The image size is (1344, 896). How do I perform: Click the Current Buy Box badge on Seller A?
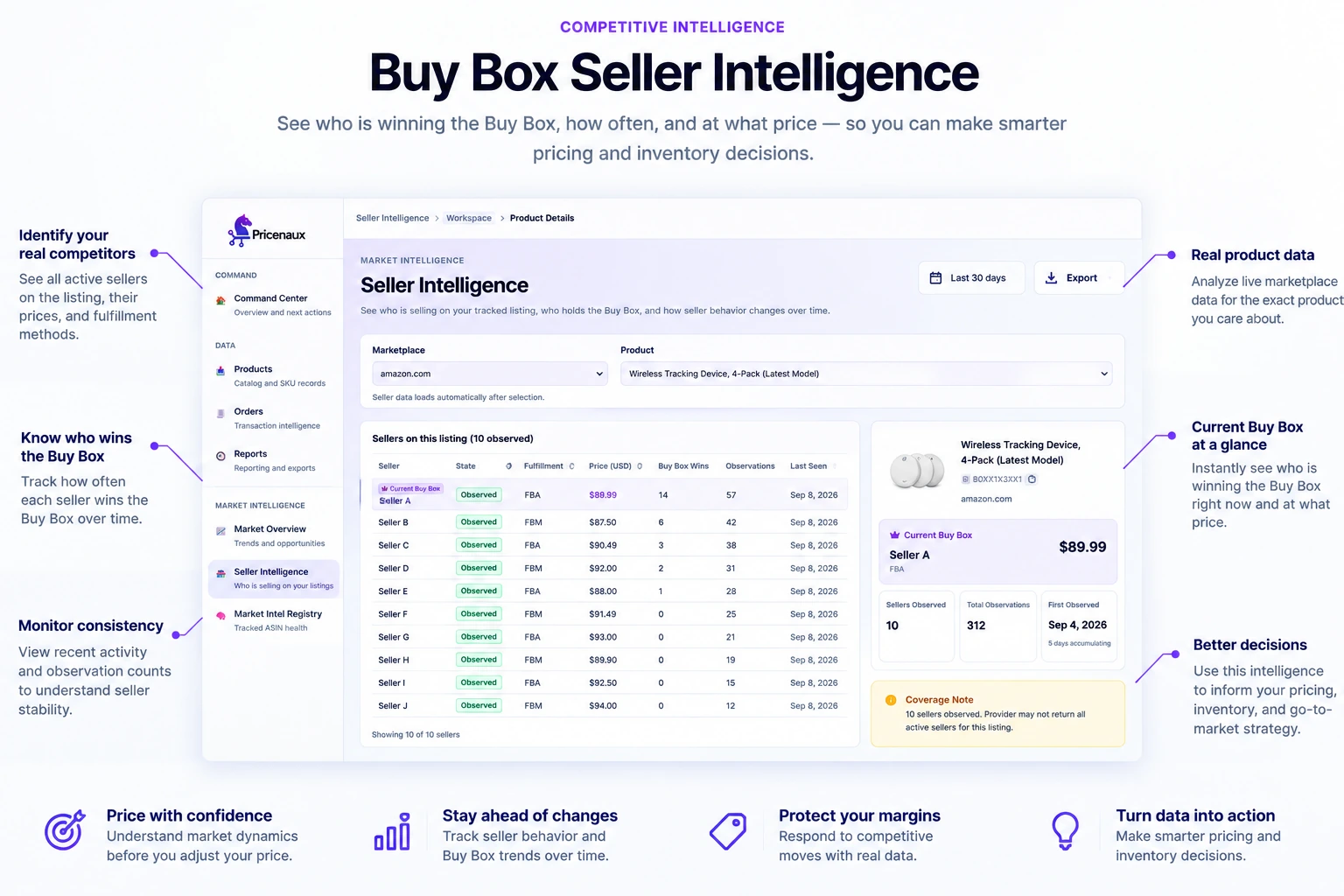(410, 489)
